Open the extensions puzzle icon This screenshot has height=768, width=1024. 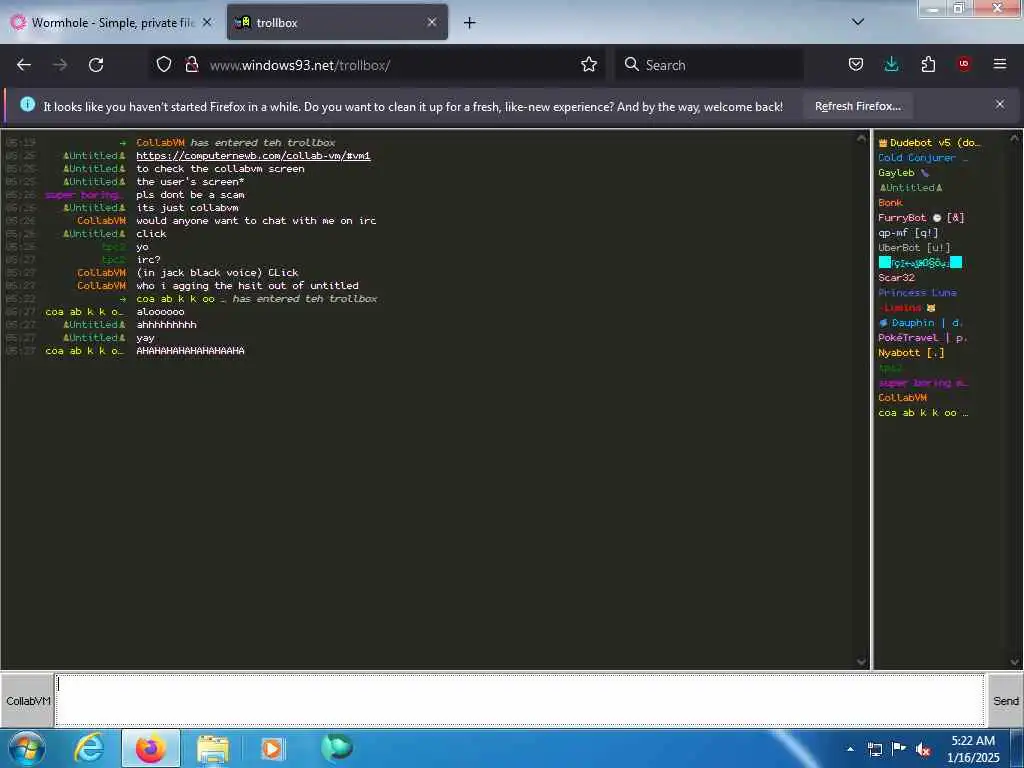pyautogui.click(x=928, y=64)
